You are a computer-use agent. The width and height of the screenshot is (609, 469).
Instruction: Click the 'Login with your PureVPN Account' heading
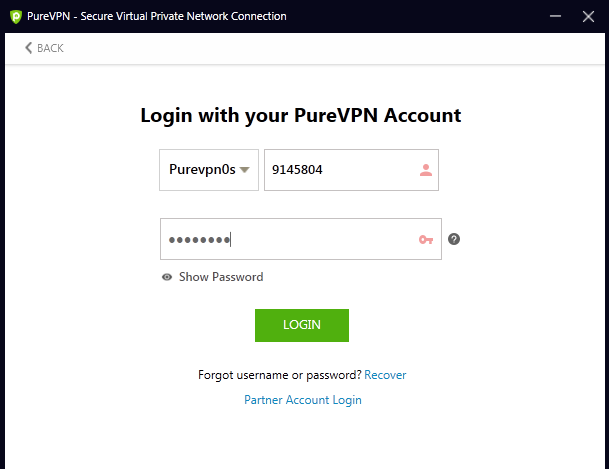click(301, 115)
